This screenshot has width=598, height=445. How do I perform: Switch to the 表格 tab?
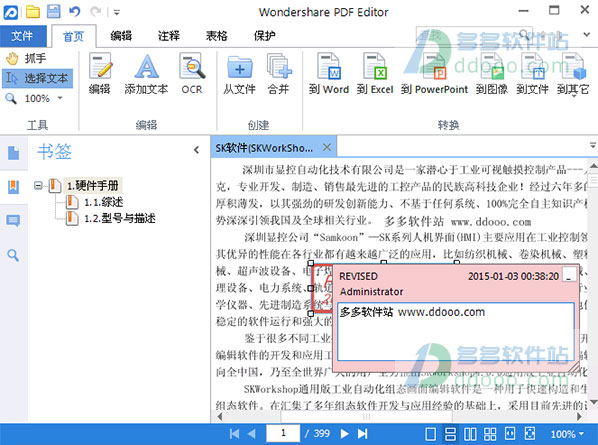pos(217,36)
